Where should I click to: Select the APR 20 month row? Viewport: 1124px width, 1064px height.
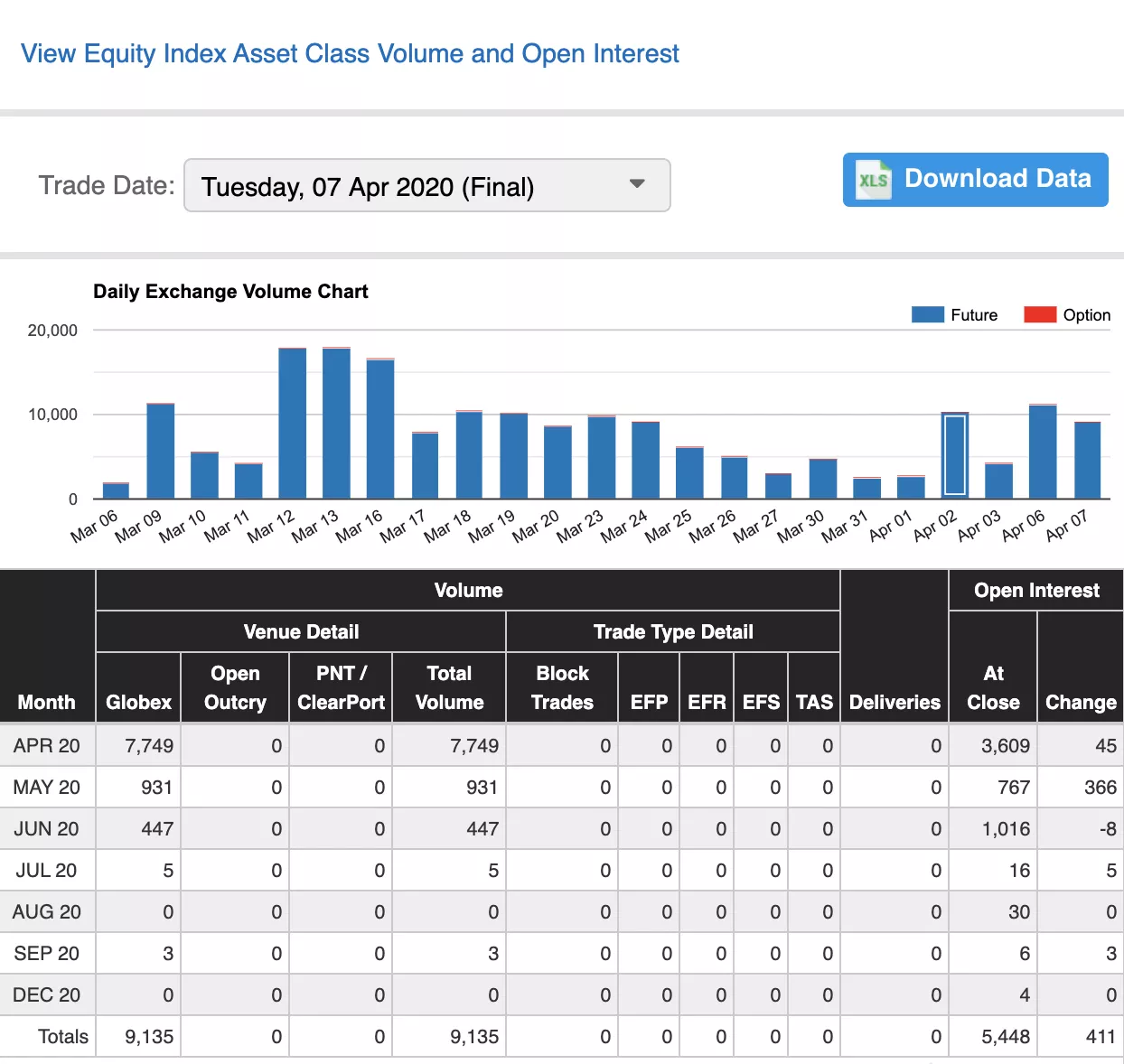coord(47,746)
